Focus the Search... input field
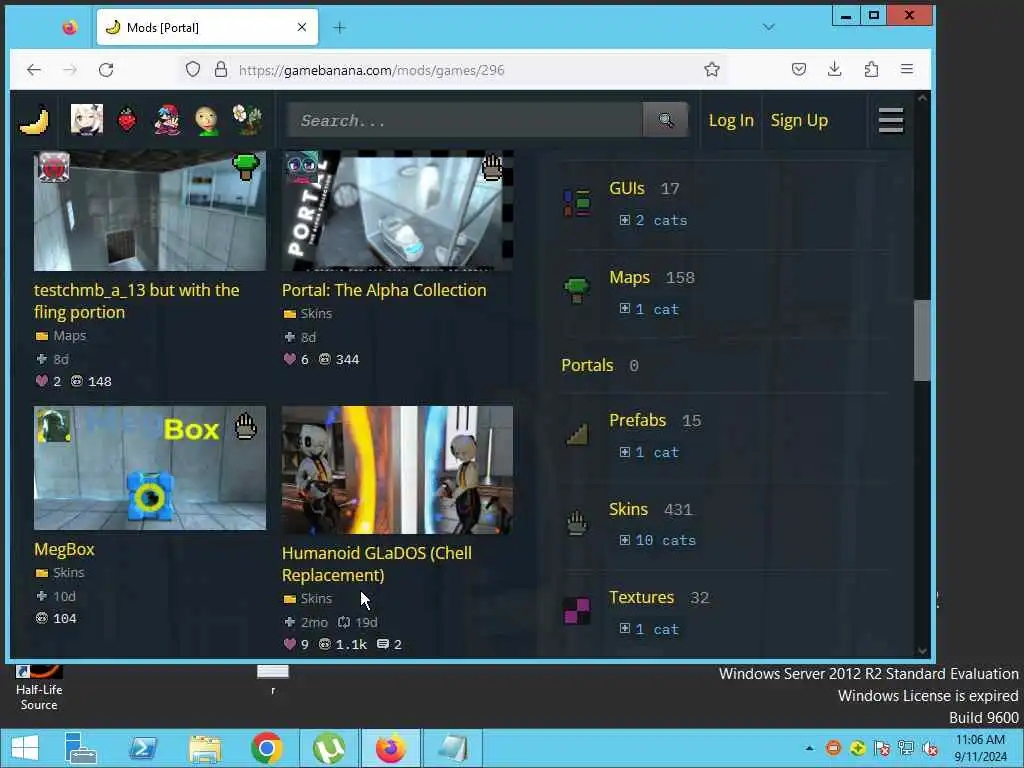This screenshot has width=1024, height=768. [x=465, y=120]
